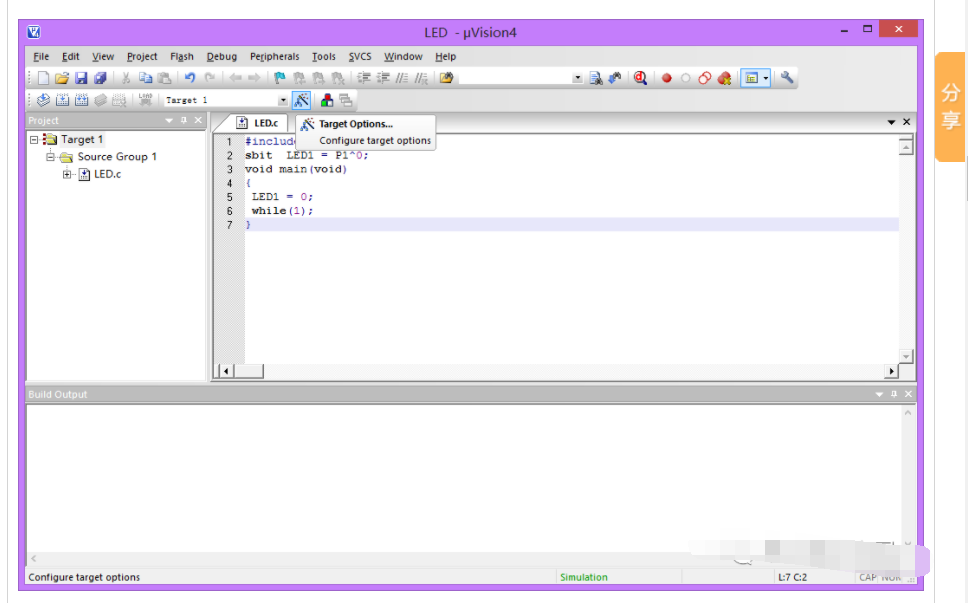Open Configuration with the wrench icon
The image size is (968, 603).
[787, 78]
